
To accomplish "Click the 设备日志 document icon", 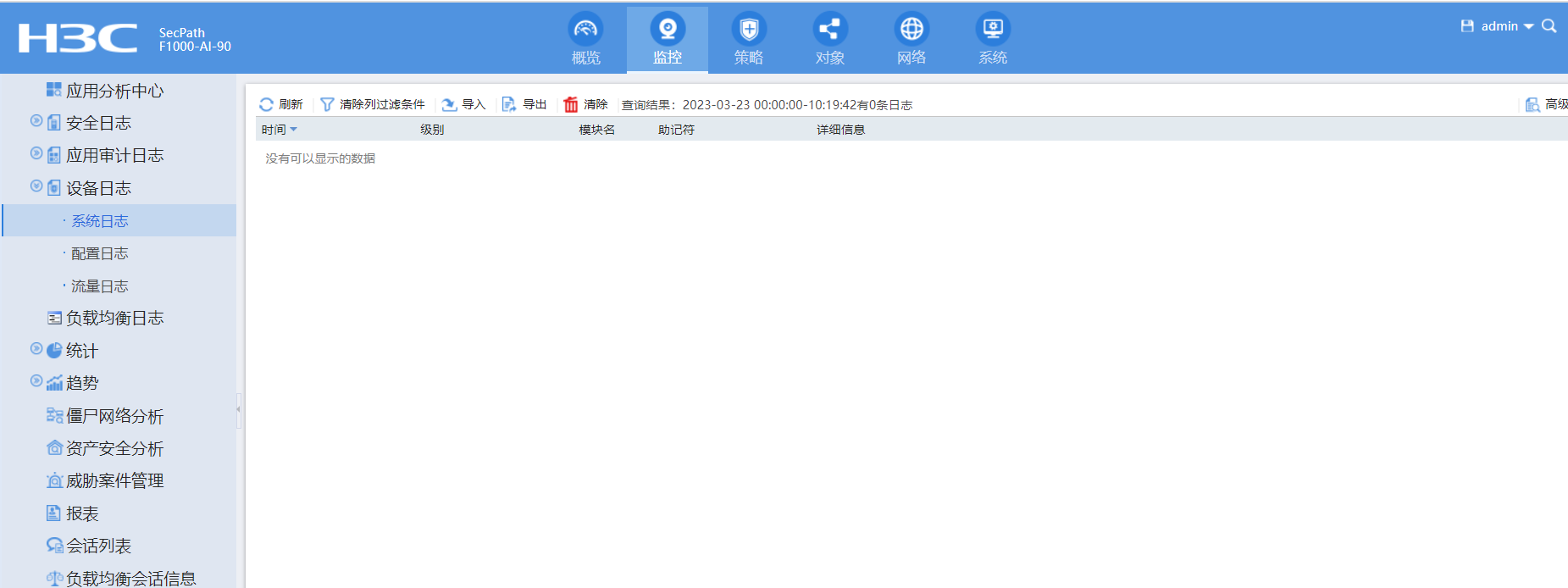I will pyautogui.click(x=54, y=188).
